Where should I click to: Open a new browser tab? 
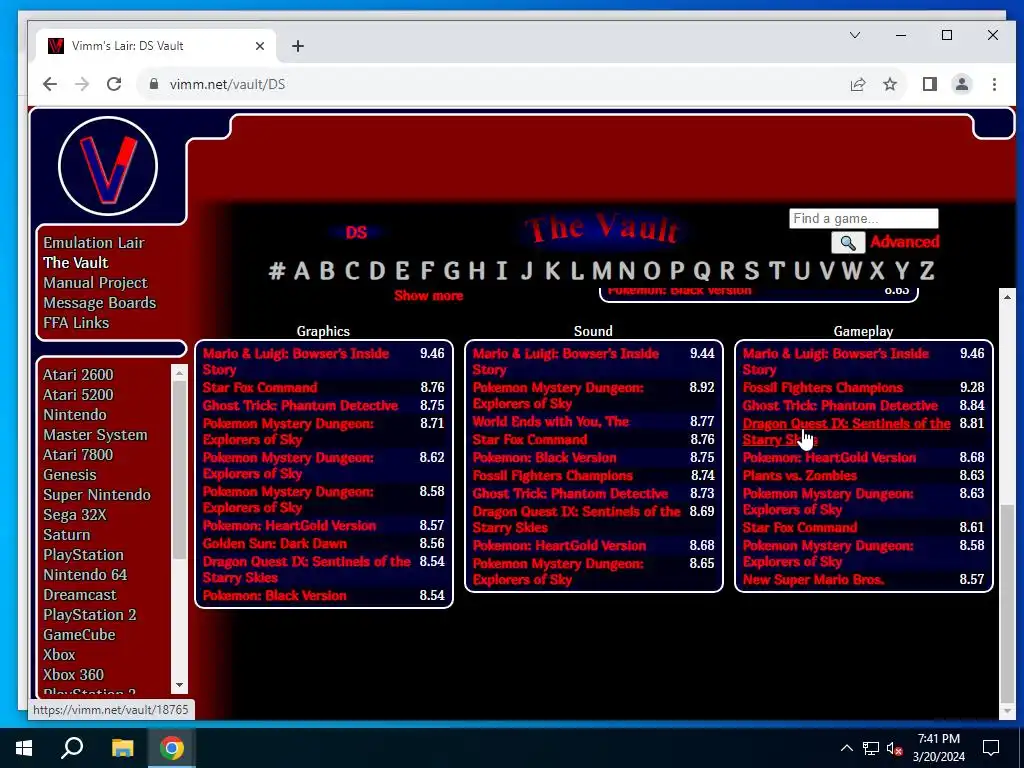coord(298,46)
